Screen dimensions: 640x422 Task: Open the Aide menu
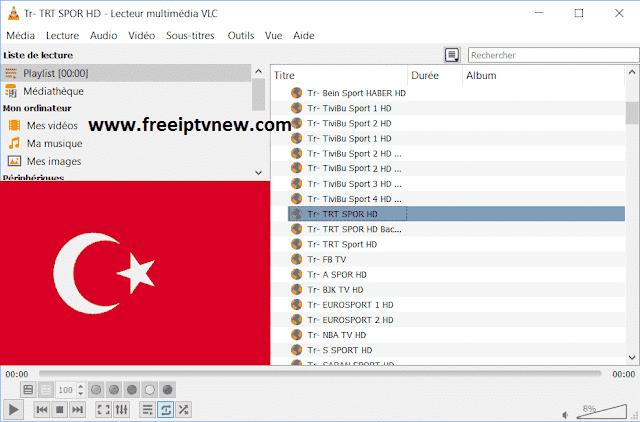(x=304, y=36)
